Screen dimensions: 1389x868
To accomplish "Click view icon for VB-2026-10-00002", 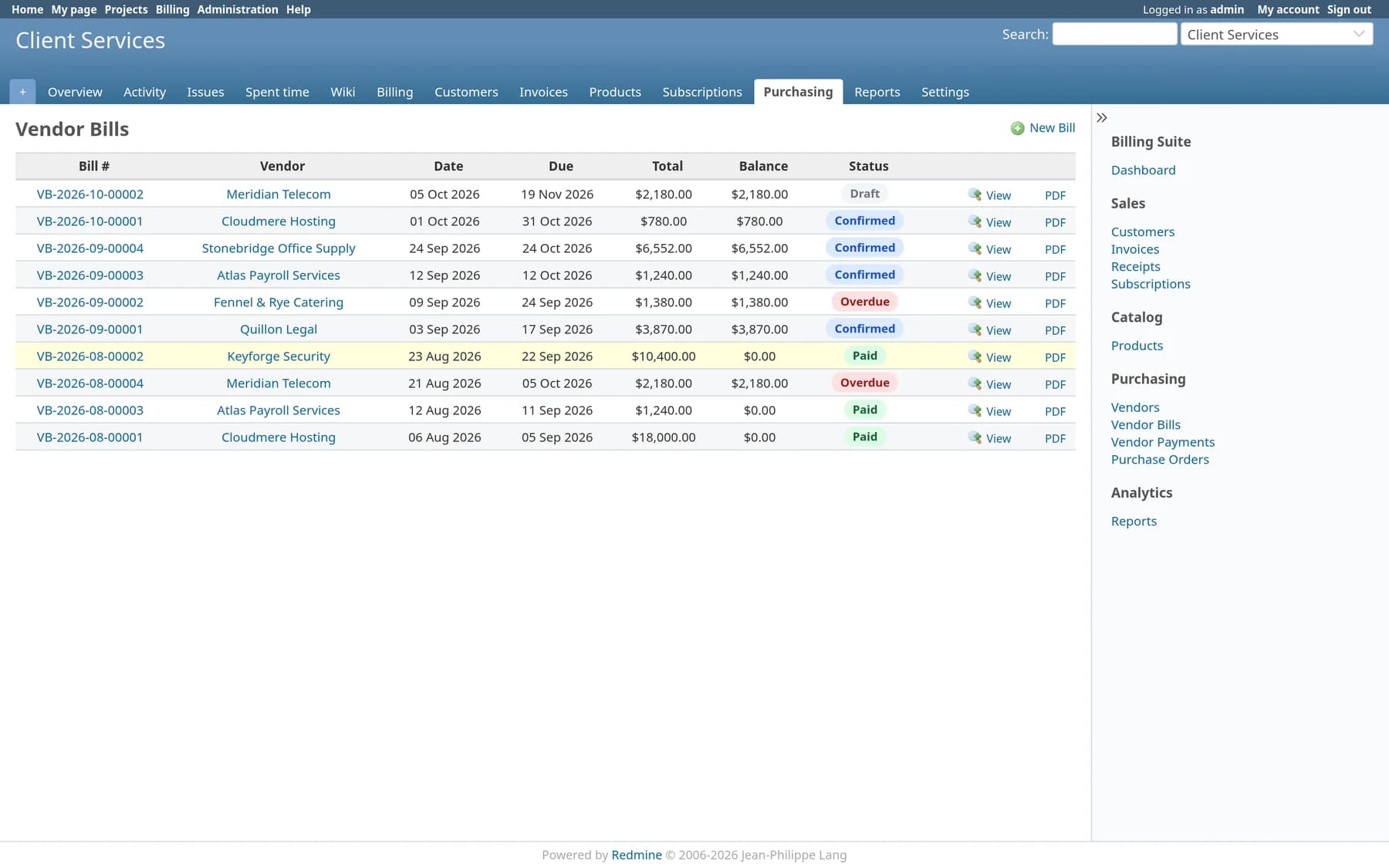I will tap(975, 194).
